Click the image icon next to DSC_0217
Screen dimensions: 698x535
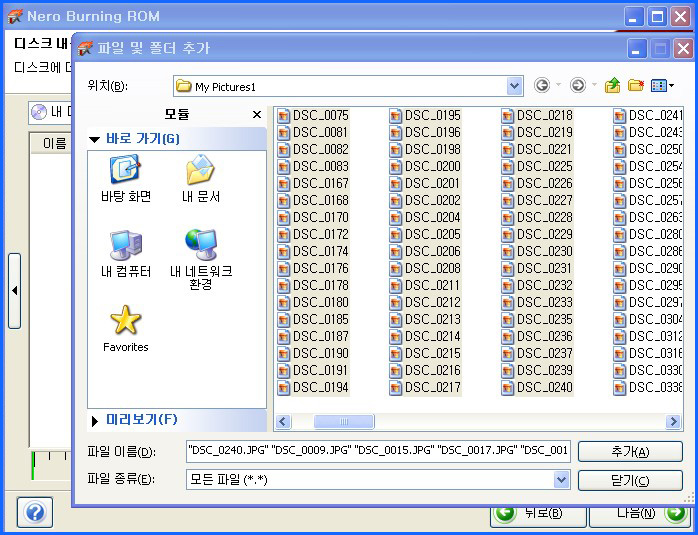pos(395,388)
